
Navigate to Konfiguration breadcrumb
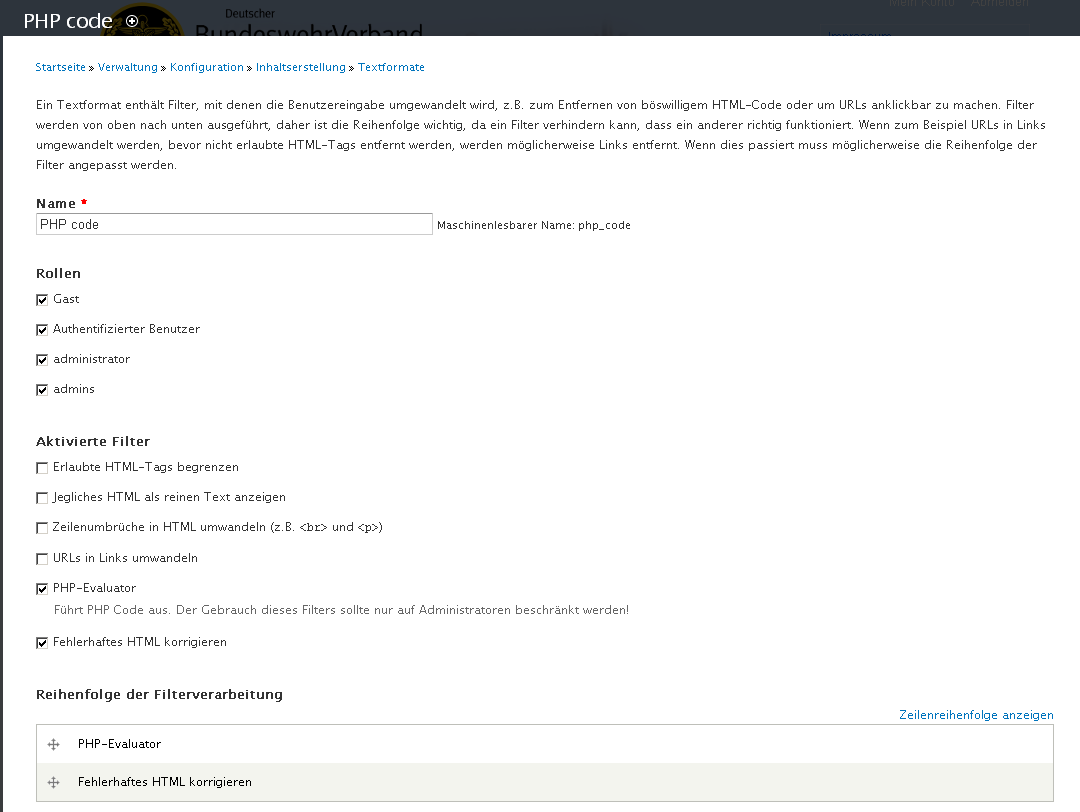[x=206, y=67]
